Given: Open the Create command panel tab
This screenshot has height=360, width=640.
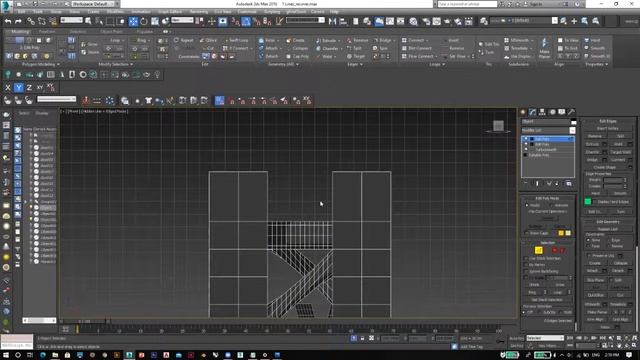Looking at the screenshot, I should tap(523, 112).
